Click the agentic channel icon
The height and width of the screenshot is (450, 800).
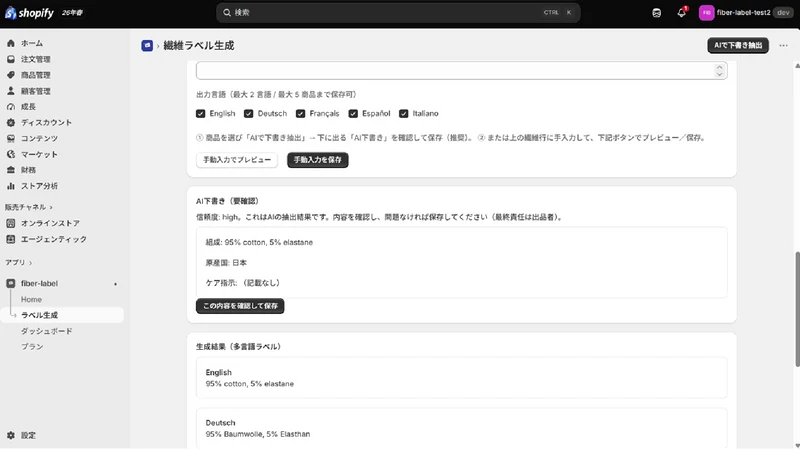pos(11,239)
